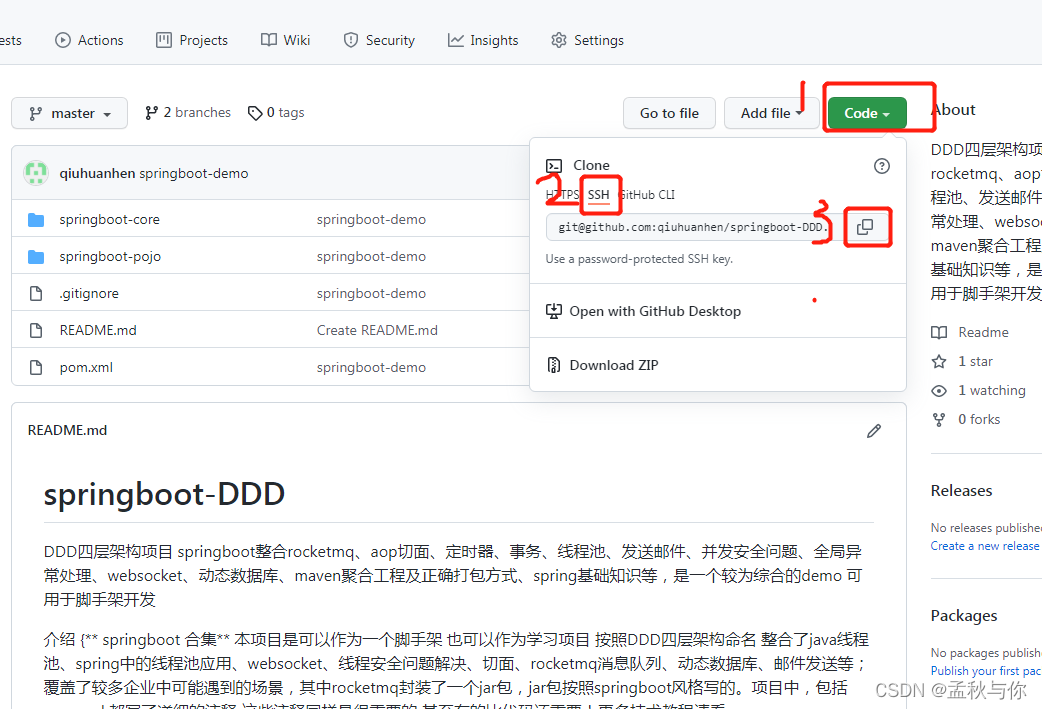The image size is (1042, 709).
Task: Click the clone URL text field
Action: [x=690, y=227]
